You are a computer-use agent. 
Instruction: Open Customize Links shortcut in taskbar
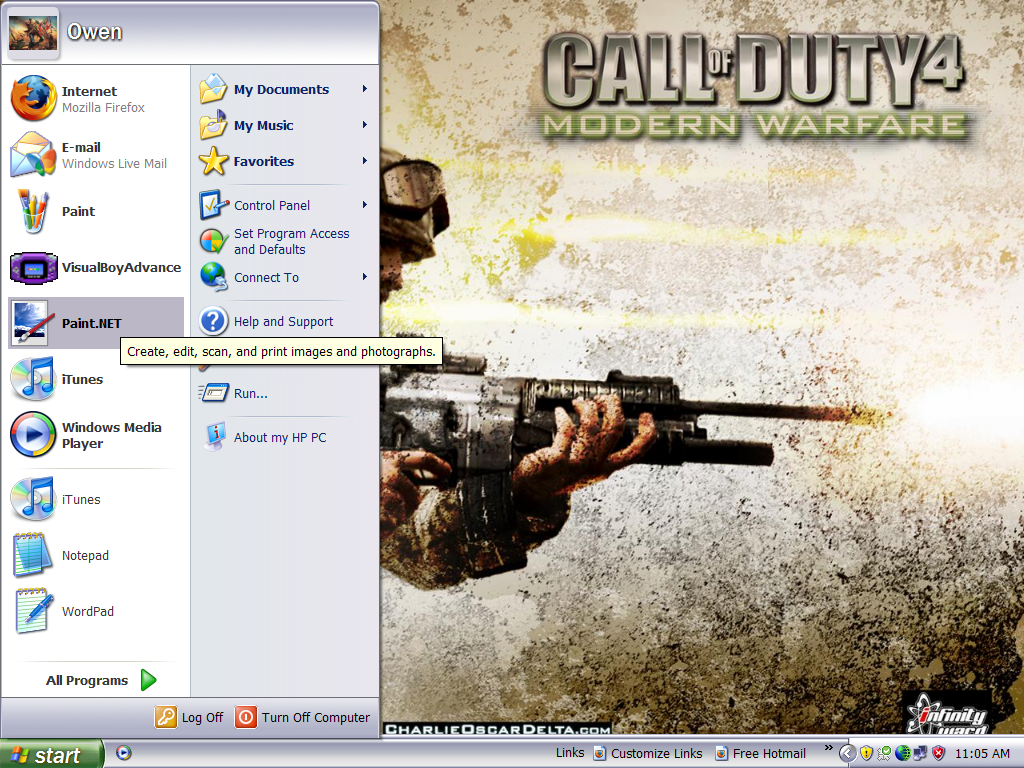coord(648,753)
